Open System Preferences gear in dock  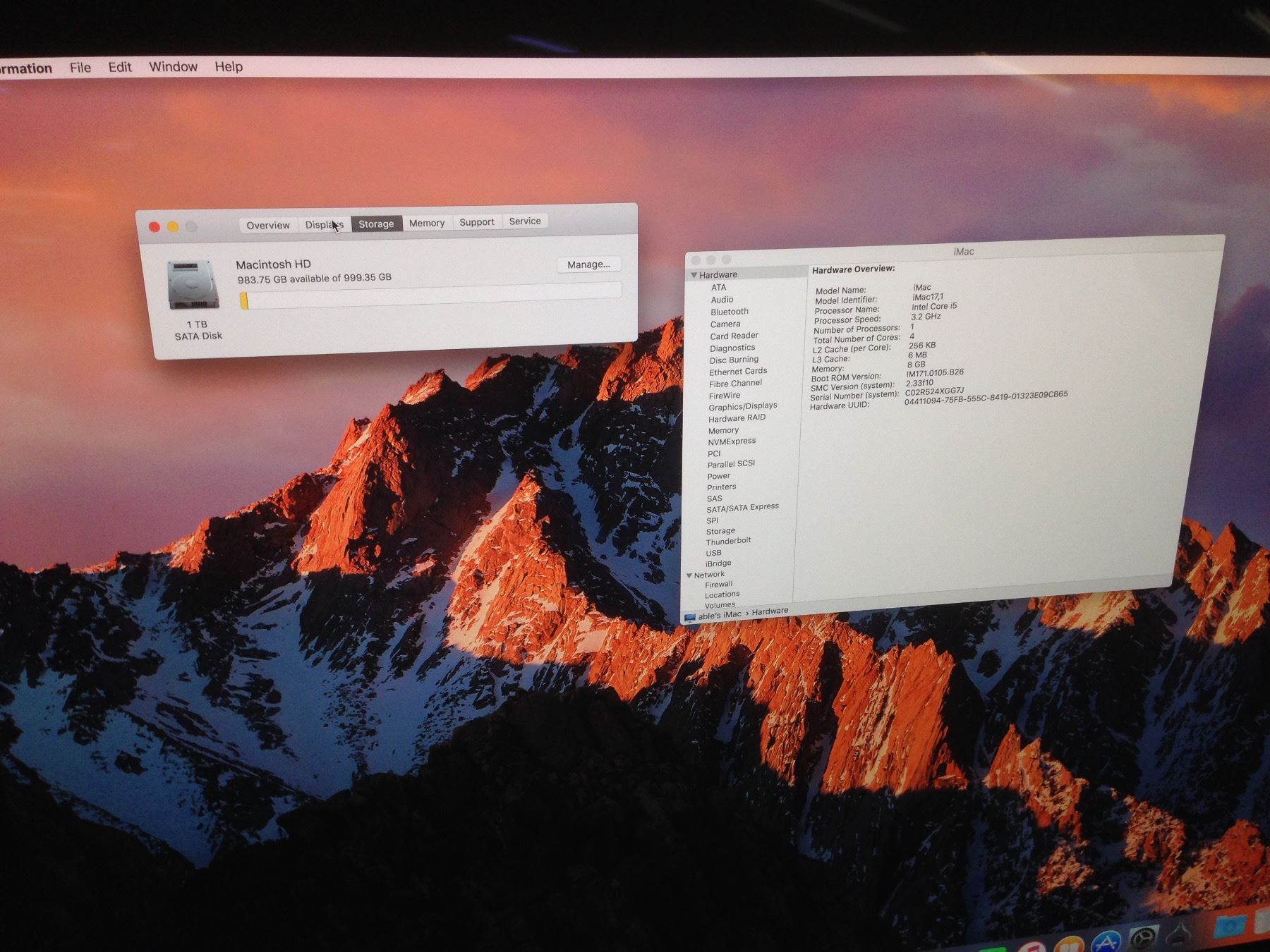pyautogui.click(x=1143, y=938)
